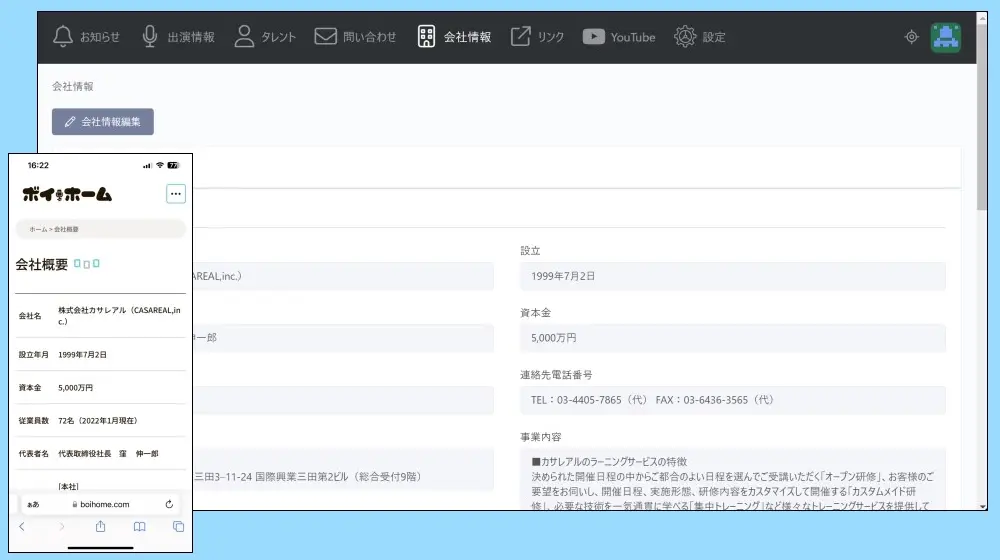Screen dimensions: 1000x560
Task: Click the admin page vertical scrollbar thumb
Action: click(982, 117)
